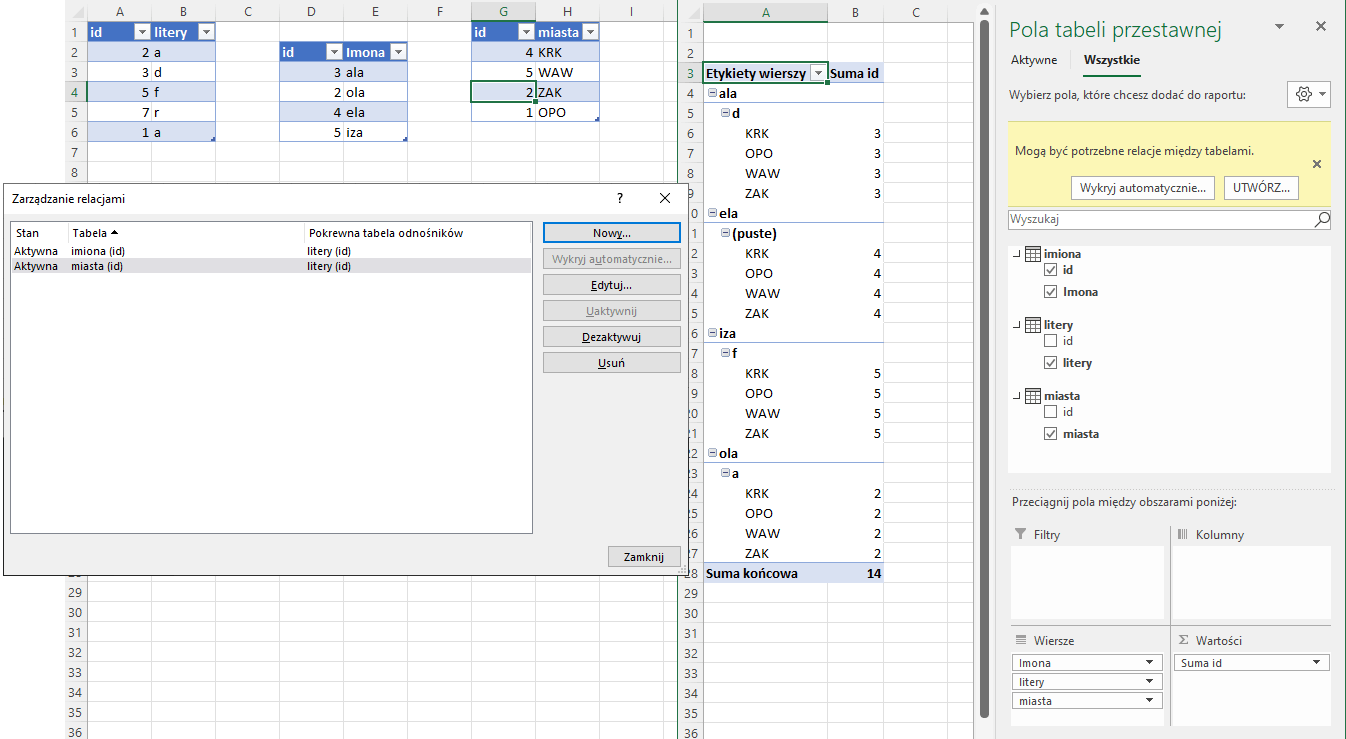Open the Imona column filter dropdown
The height and width of the screenshot is (739, 1346).
398,52
